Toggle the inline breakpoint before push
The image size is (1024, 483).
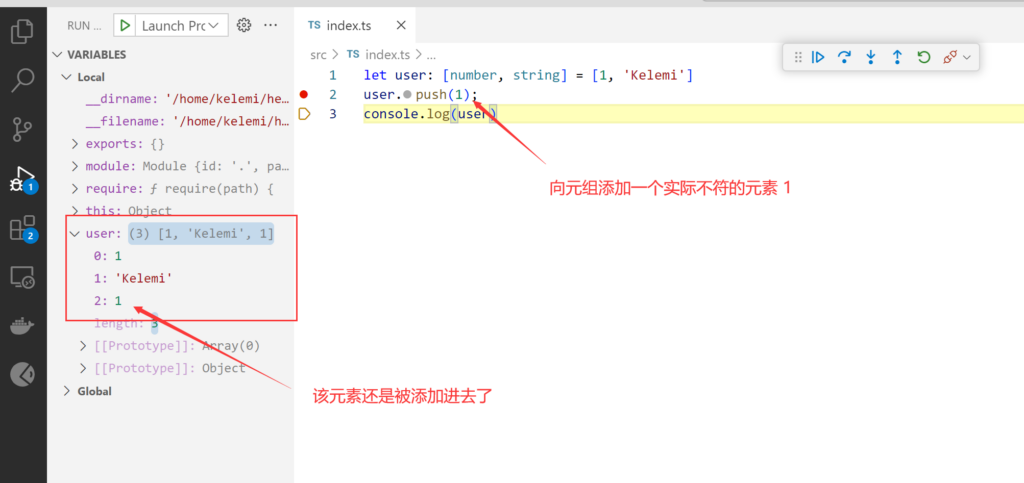click(x=408, y=95)
